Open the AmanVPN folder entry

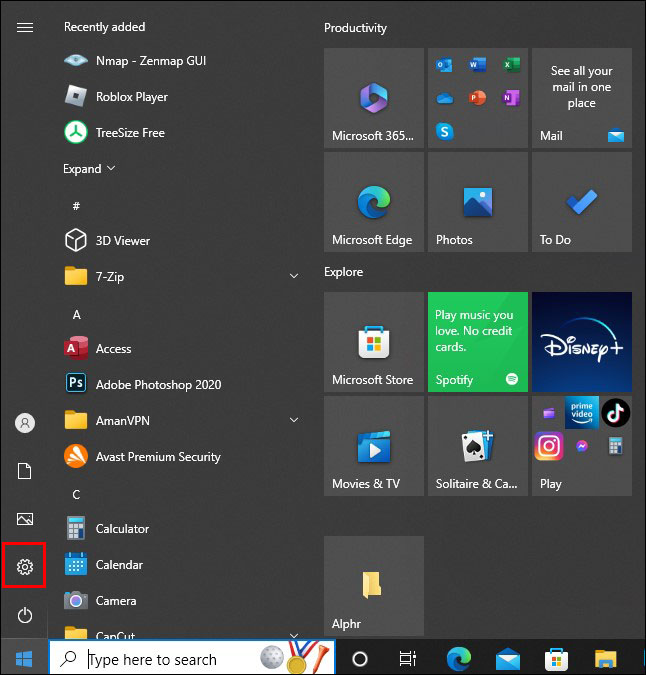pos(107,420)
